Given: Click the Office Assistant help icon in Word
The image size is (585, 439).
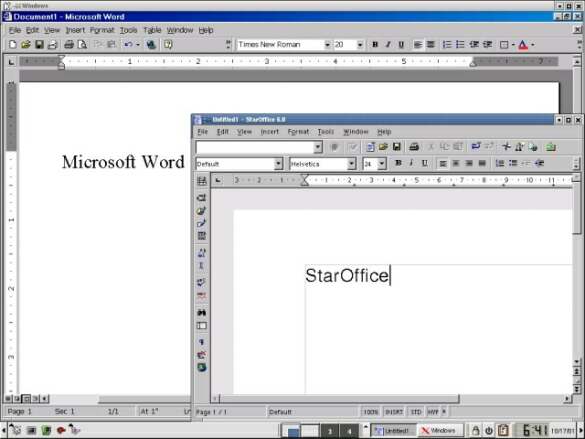Looking at the screenshot, I should 168,45.
